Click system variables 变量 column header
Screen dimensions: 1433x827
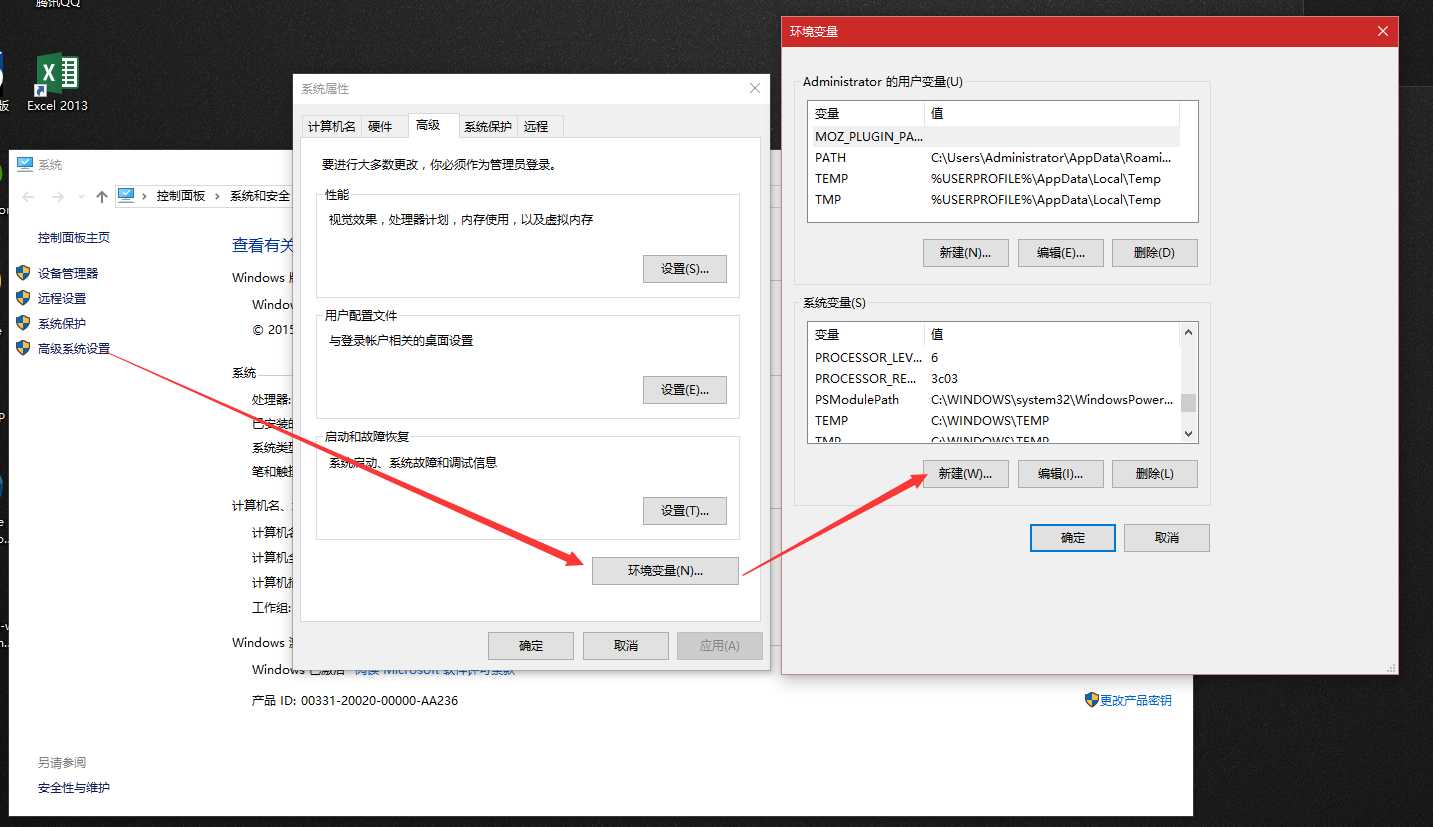pyautogui.click(x=866, y=334)
